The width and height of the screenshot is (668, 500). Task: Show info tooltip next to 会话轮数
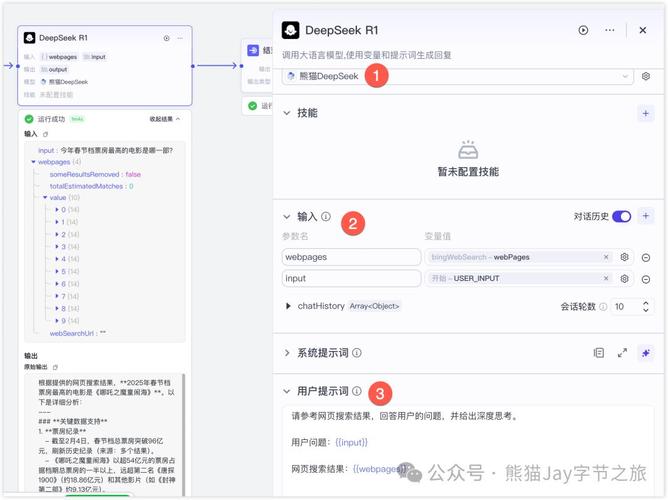(x=603, y=307)
